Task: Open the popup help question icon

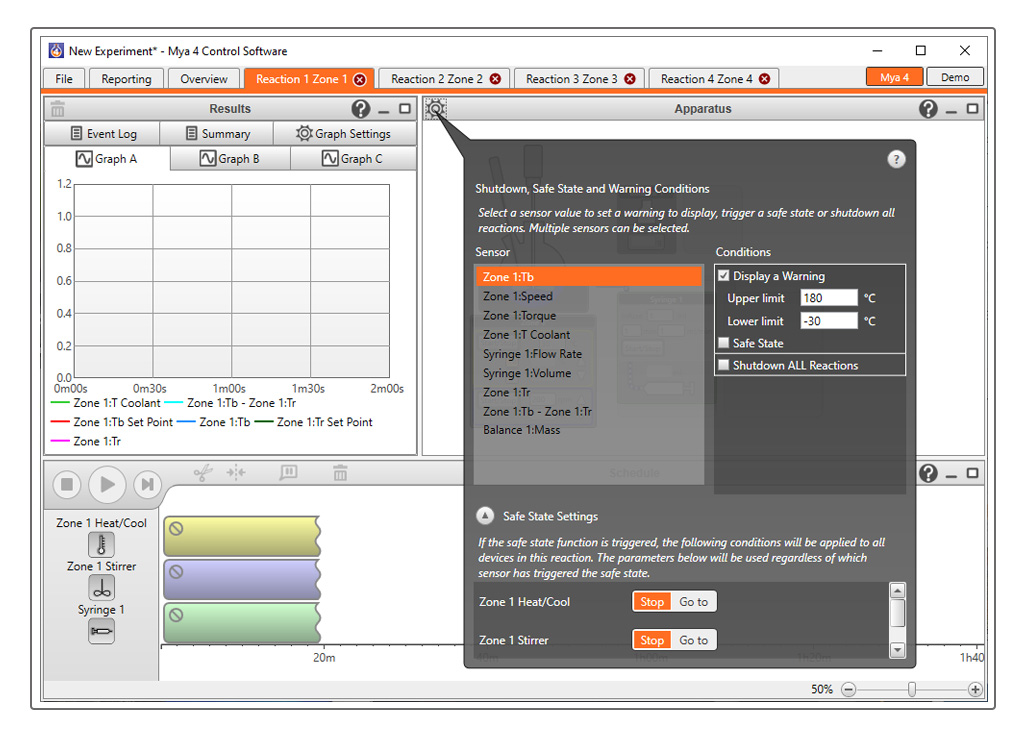Action: (x=896, y=159)
